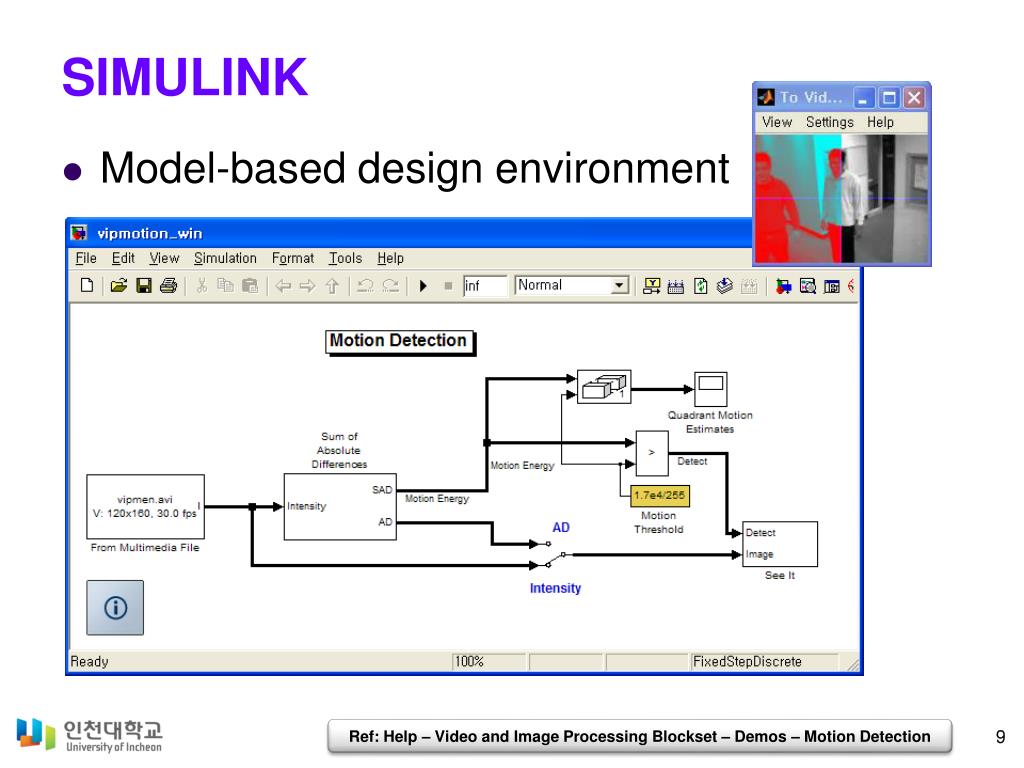Go up to parent with up arrow
This screenshot has width=1024, height=768.
(332, 285)
